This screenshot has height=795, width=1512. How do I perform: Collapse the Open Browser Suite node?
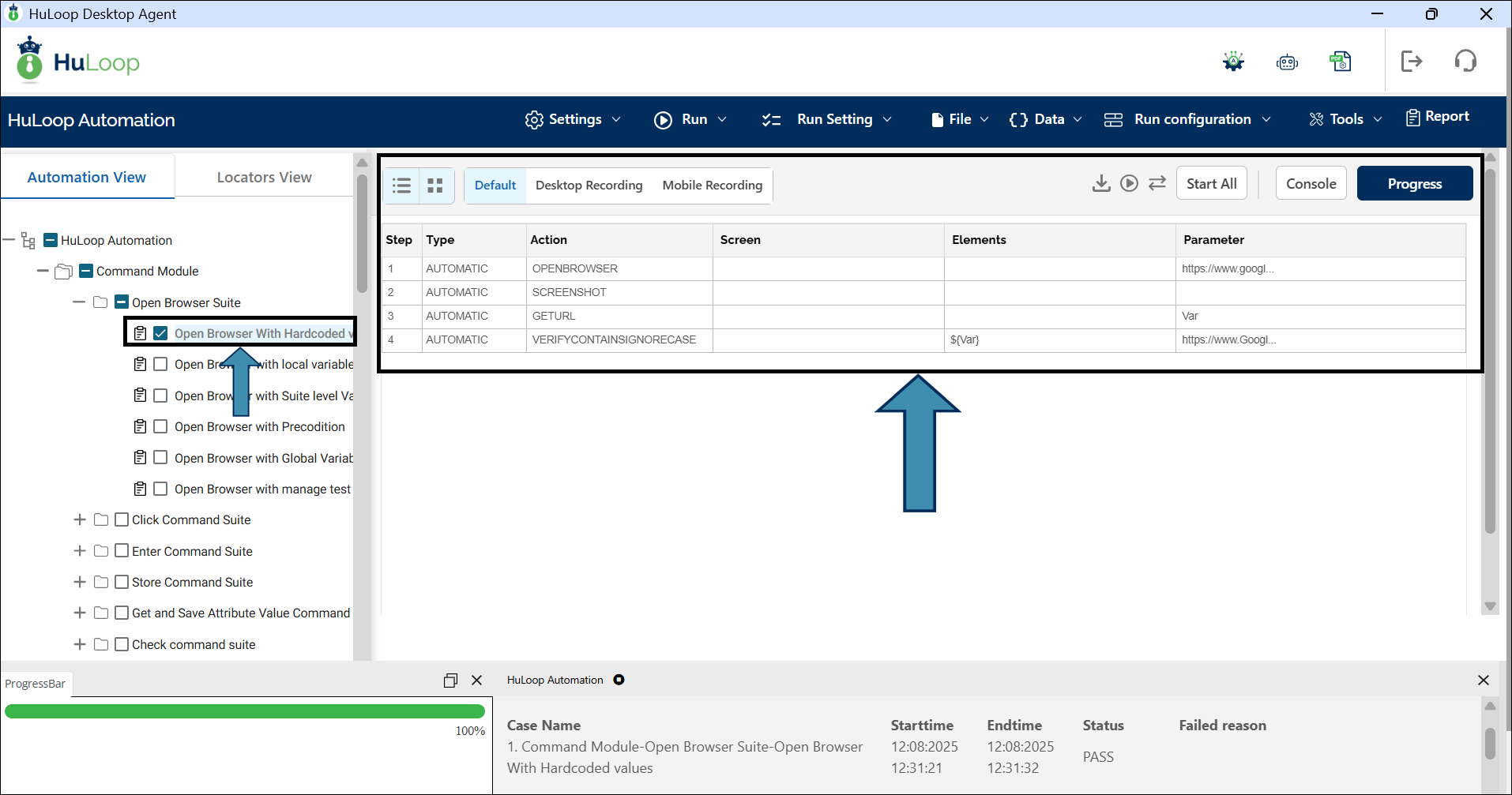pos(79,302)
